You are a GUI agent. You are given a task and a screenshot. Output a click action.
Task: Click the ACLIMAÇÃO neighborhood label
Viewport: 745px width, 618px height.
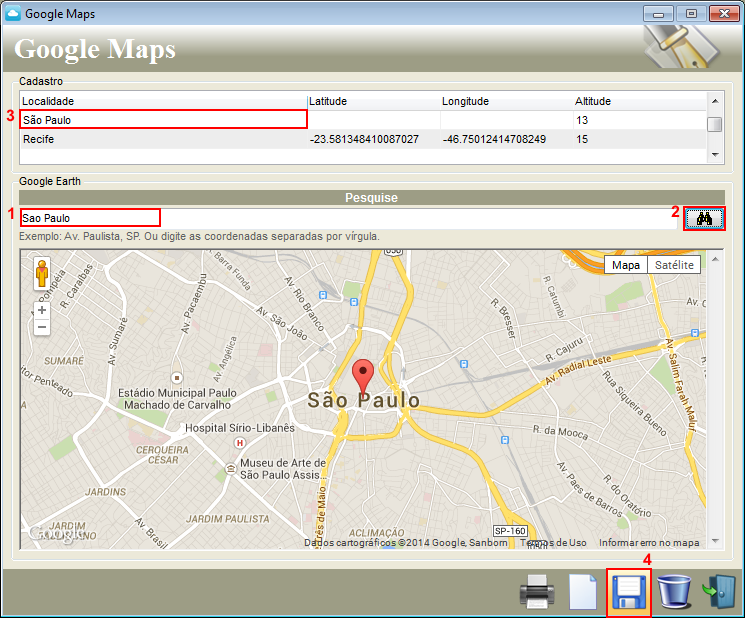pyautogui.click(x=377, y=533)
